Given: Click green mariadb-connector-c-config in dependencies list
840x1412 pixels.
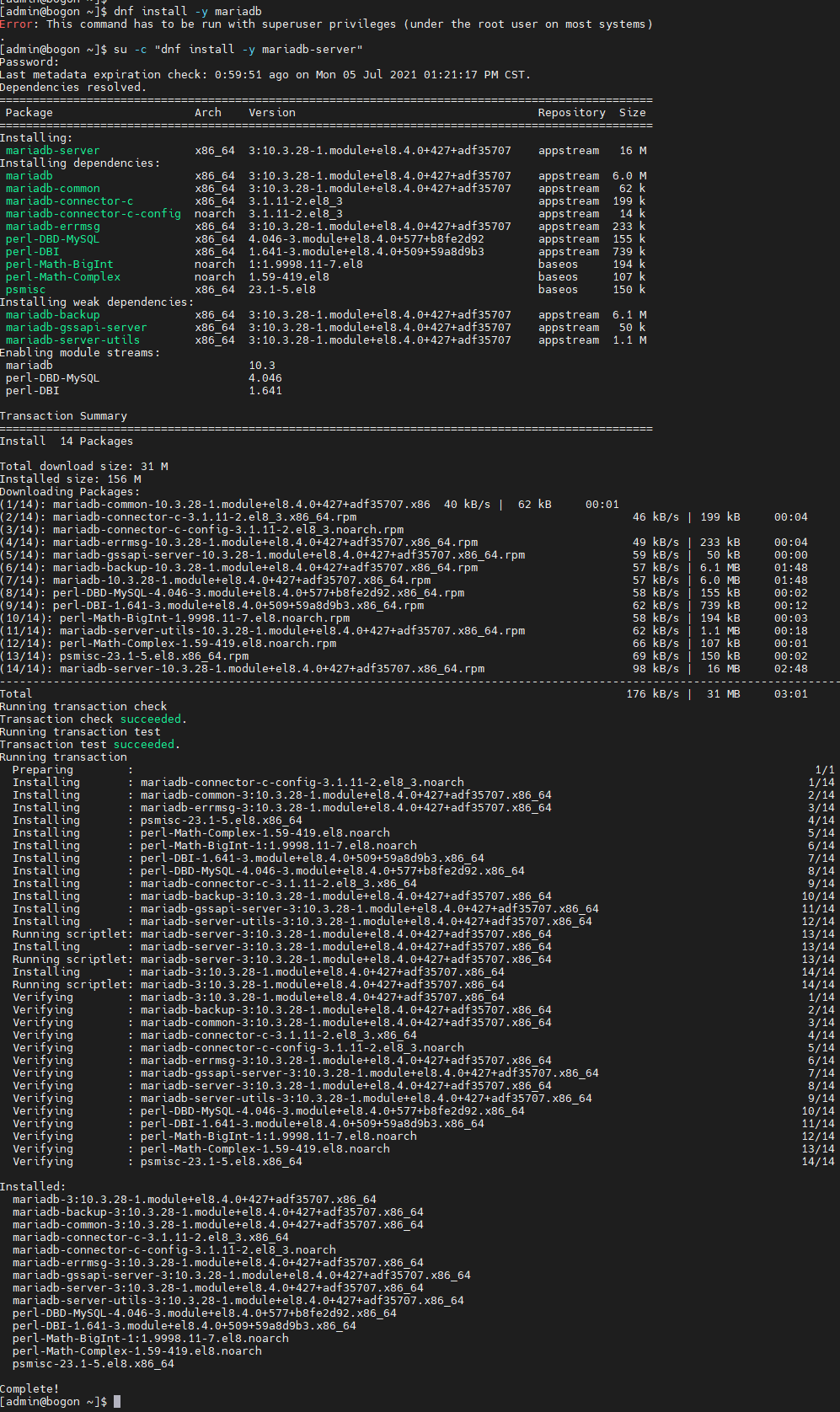Looking at the screenshot, I should pyautogui.click(x=93, y=214).
